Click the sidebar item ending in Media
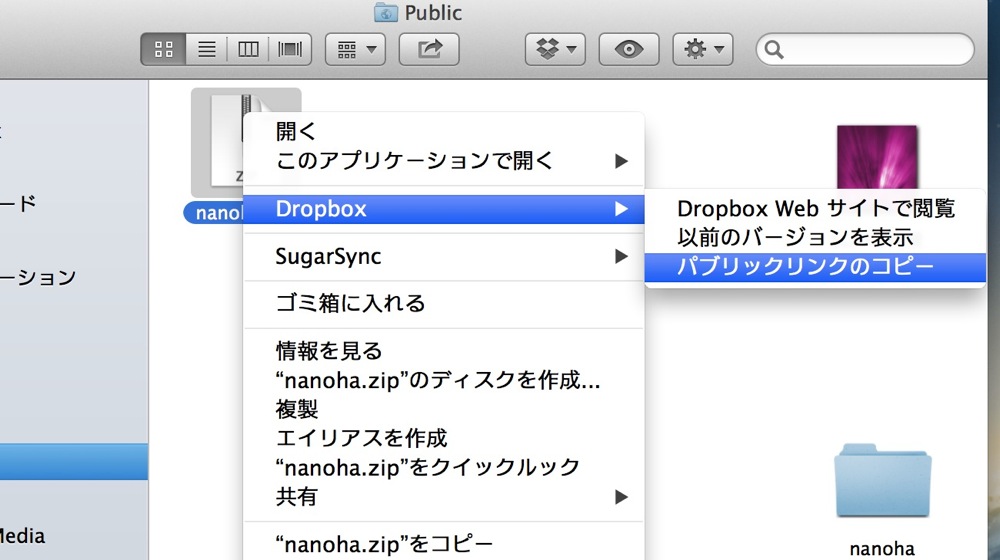The width and height of the screenshot is (1000, 560). pyautogui.click(x=22, y=536)
